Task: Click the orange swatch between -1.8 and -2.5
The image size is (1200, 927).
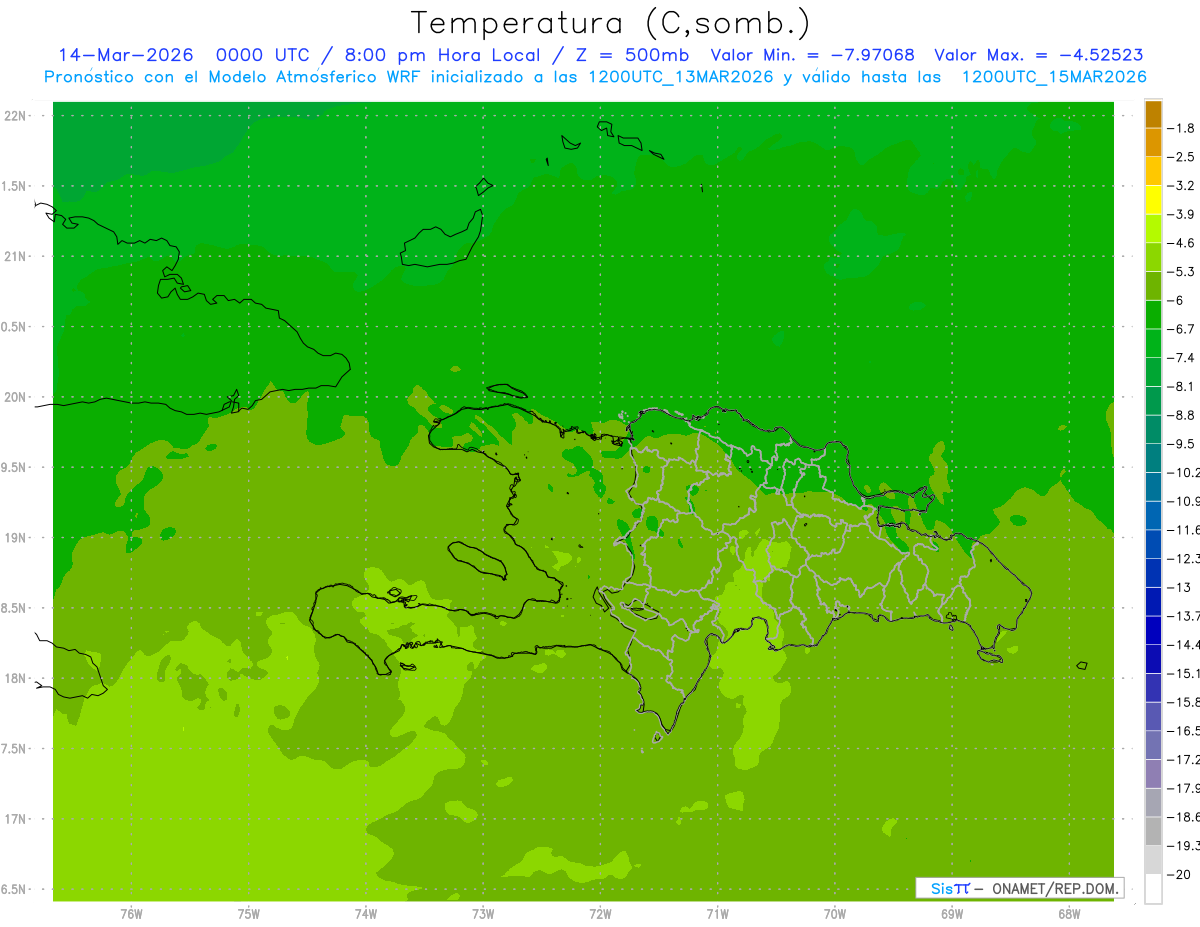Action: [1153, 142]
